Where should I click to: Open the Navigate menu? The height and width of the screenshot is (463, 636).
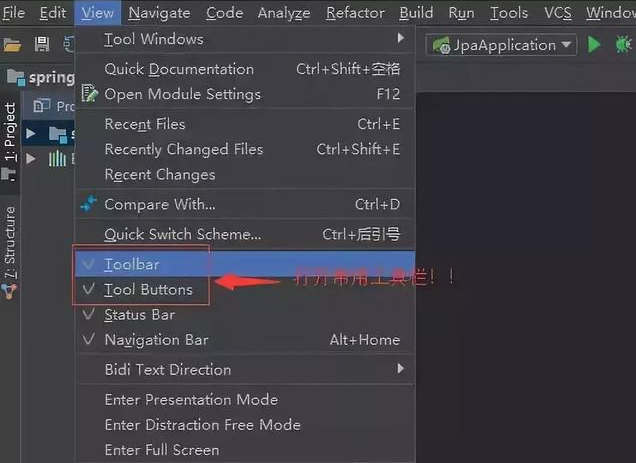pos(159,13)
